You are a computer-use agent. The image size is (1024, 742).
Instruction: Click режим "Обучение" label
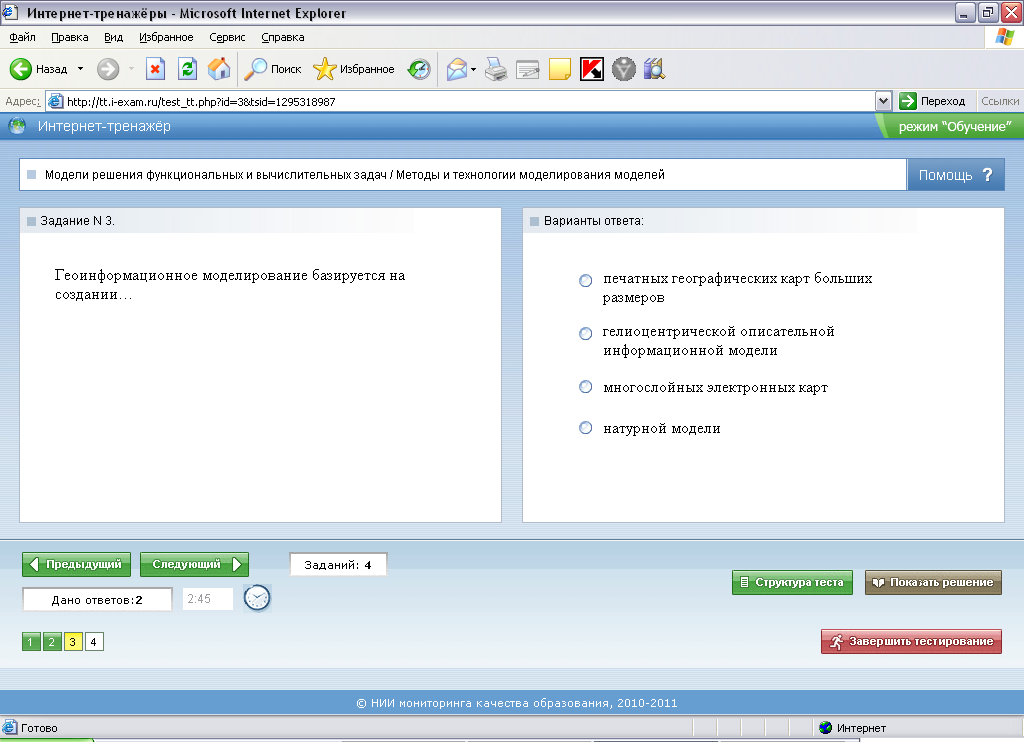tap(955, 127)
